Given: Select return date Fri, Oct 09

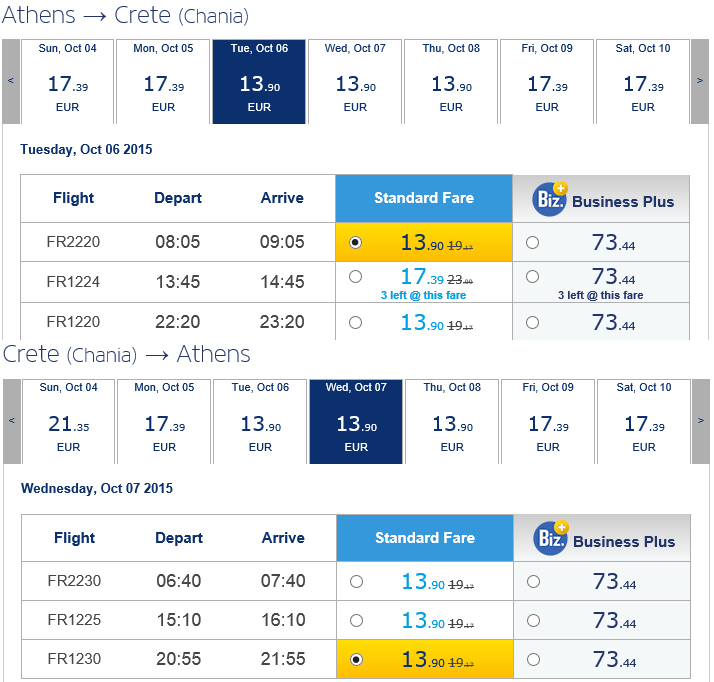Looking at the screenshot, I should coord(548,421).
